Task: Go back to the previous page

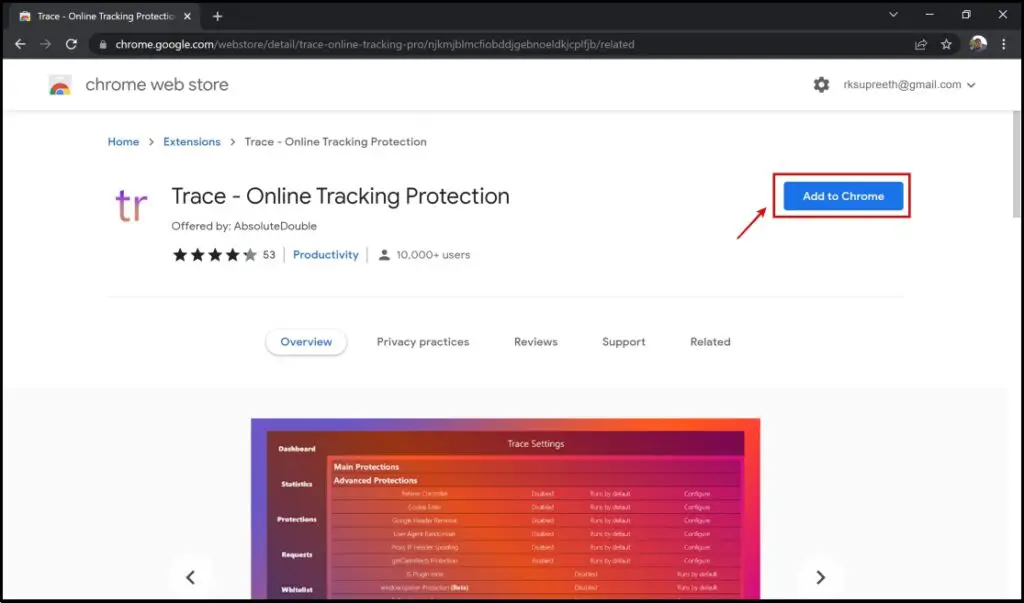Action: [20, 44]
